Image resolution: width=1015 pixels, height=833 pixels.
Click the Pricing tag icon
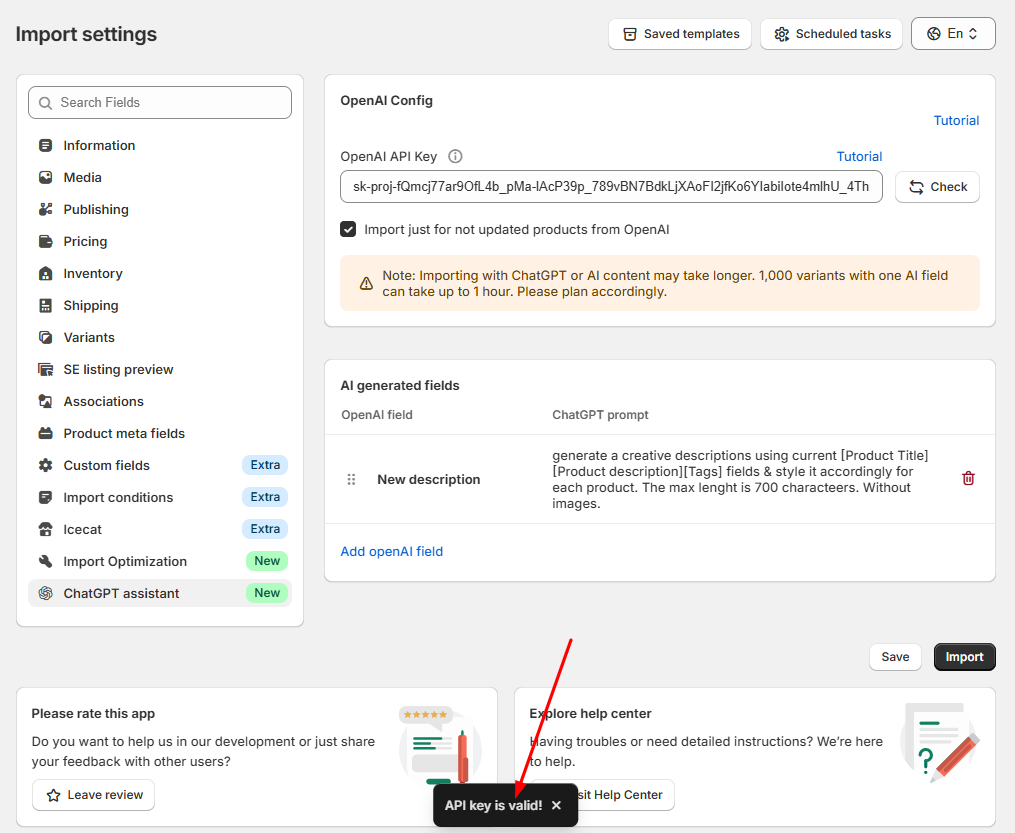pos(45,241)
